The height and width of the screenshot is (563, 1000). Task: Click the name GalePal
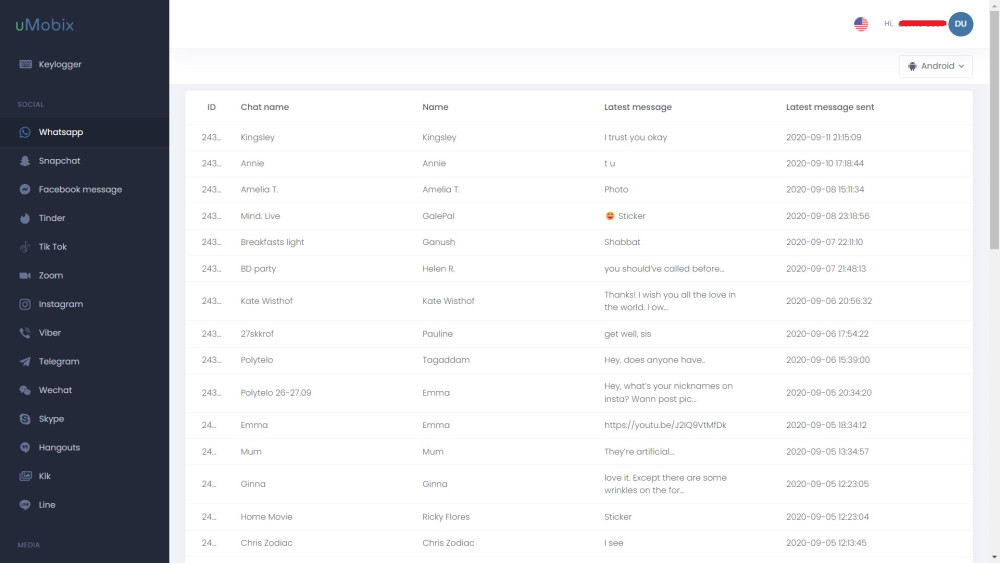point(438,216)
